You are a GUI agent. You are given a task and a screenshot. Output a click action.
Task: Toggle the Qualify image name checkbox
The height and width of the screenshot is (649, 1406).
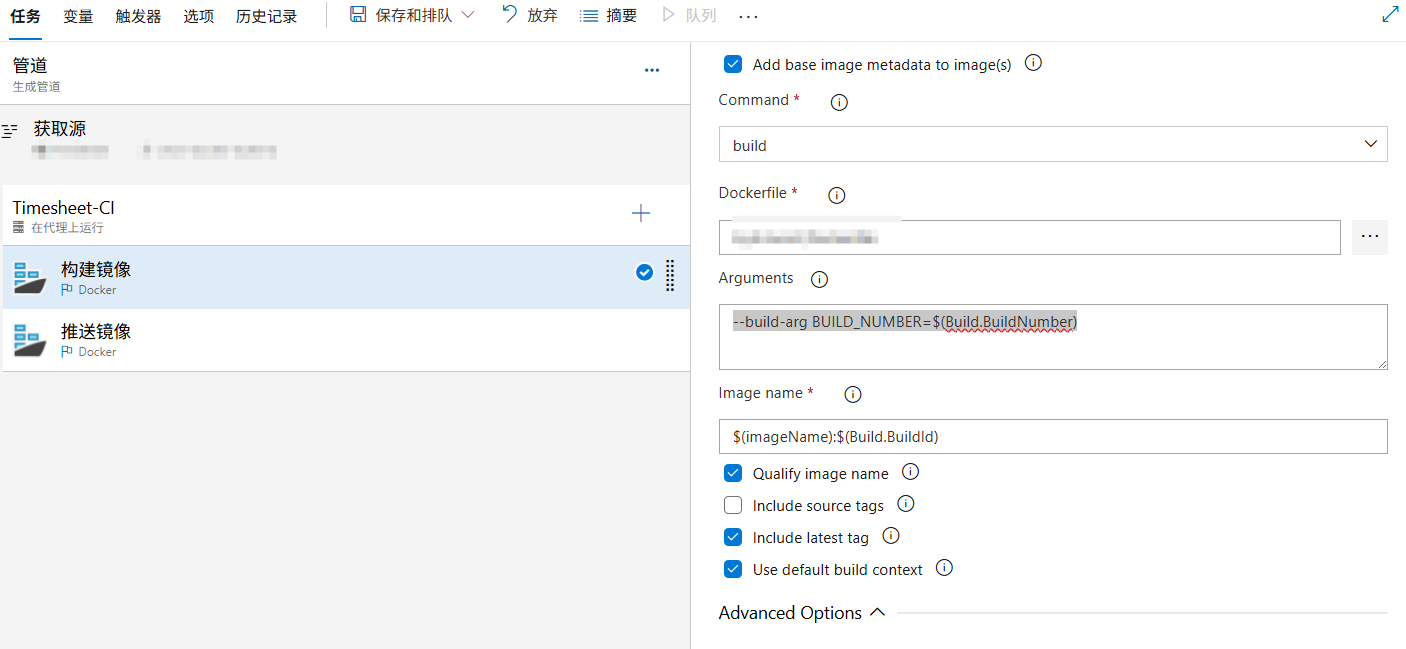pos(733,473)
